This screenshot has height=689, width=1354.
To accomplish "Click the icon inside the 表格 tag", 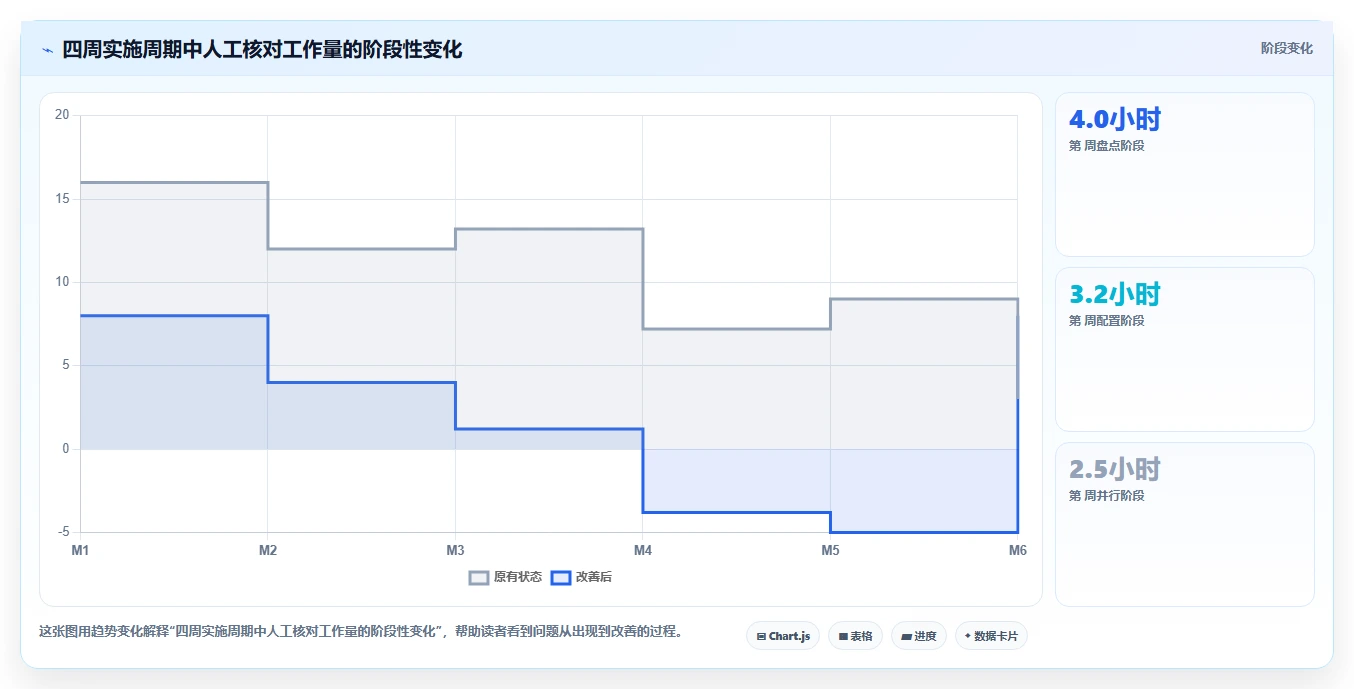I will [843, 636].
